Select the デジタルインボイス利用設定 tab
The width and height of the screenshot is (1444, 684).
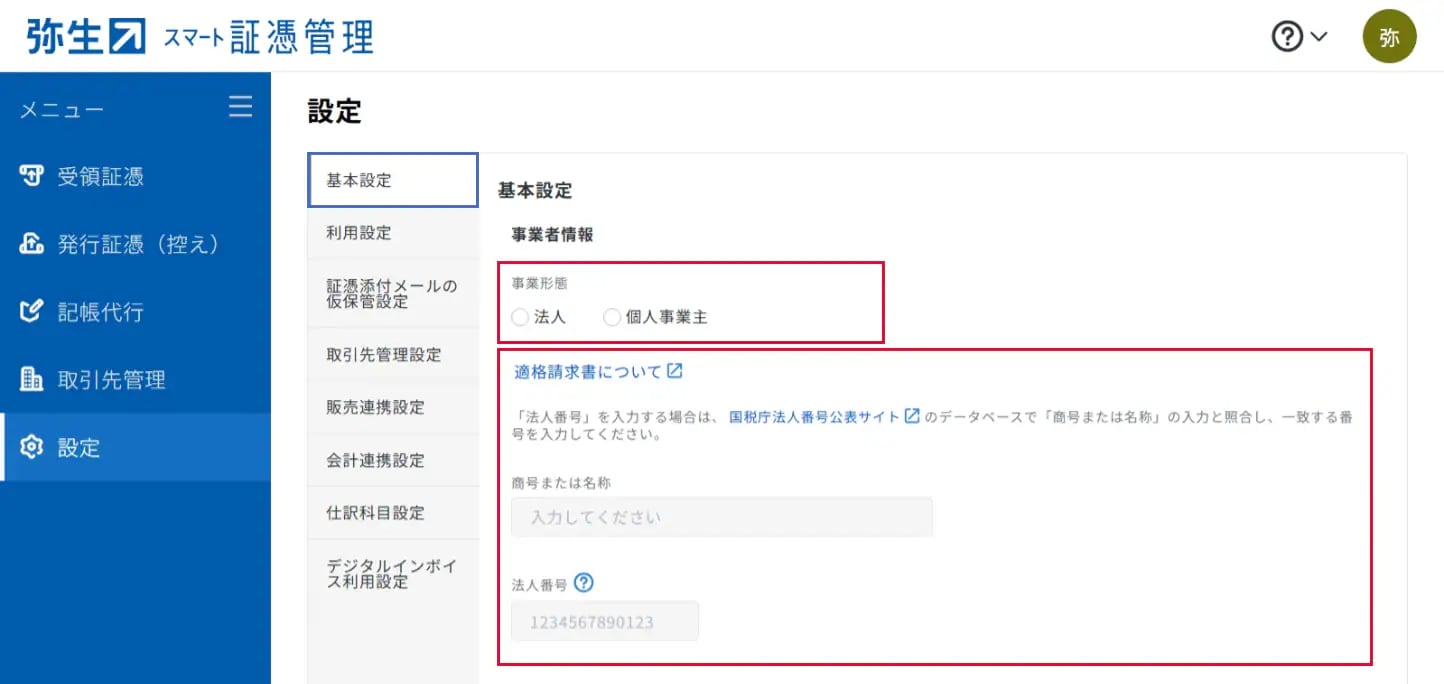click(x=391, y=573)
